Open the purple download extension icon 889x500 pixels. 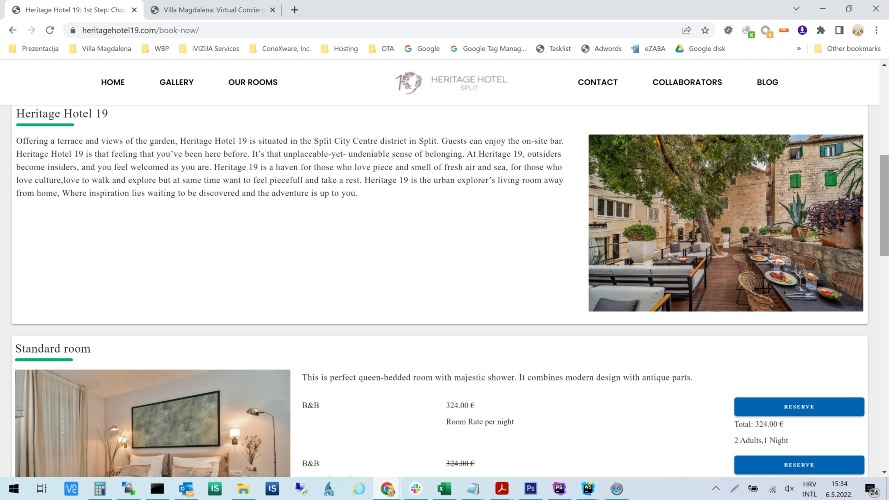[x=802, y=30]
